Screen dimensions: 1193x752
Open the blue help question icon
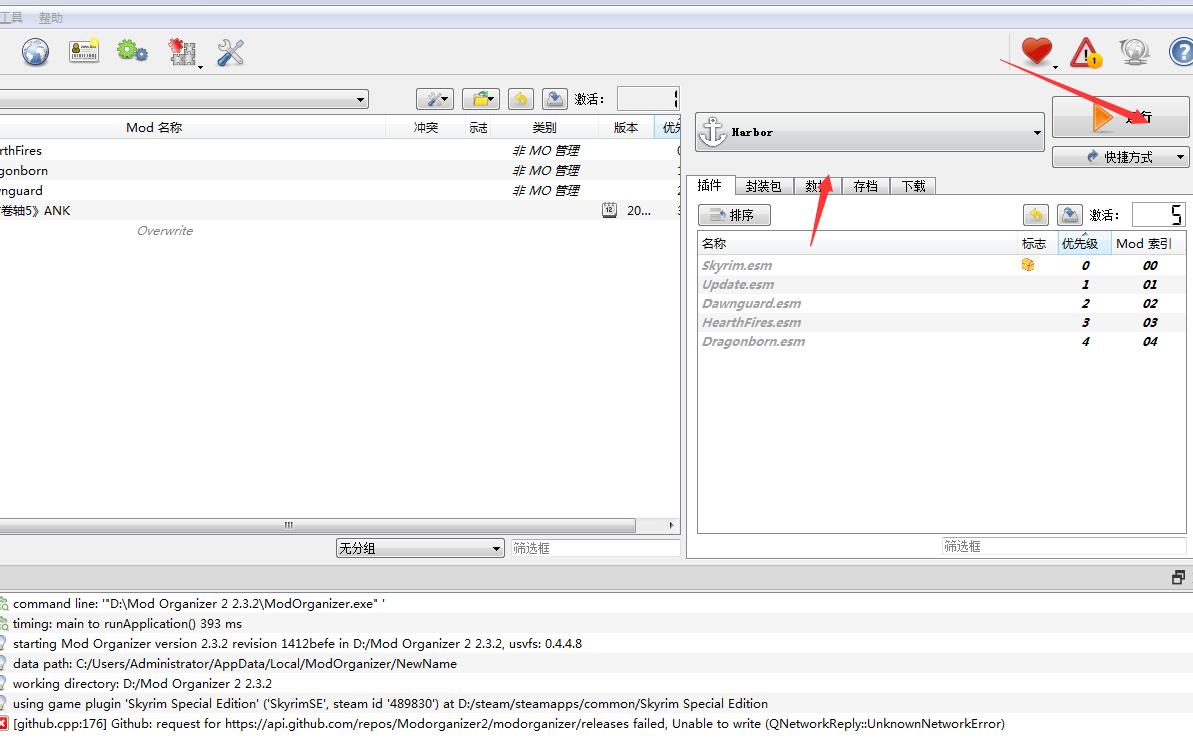[1181, 53]
